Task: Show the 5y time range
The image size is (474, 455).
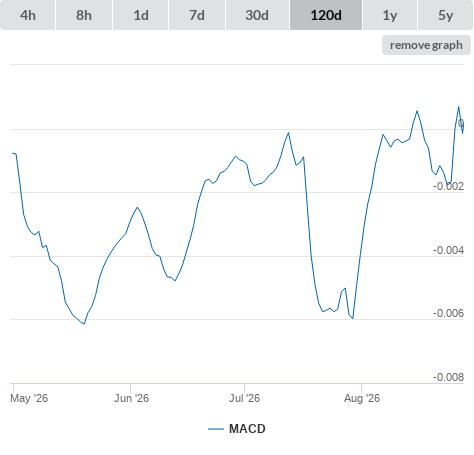Action: pos(446,15)
